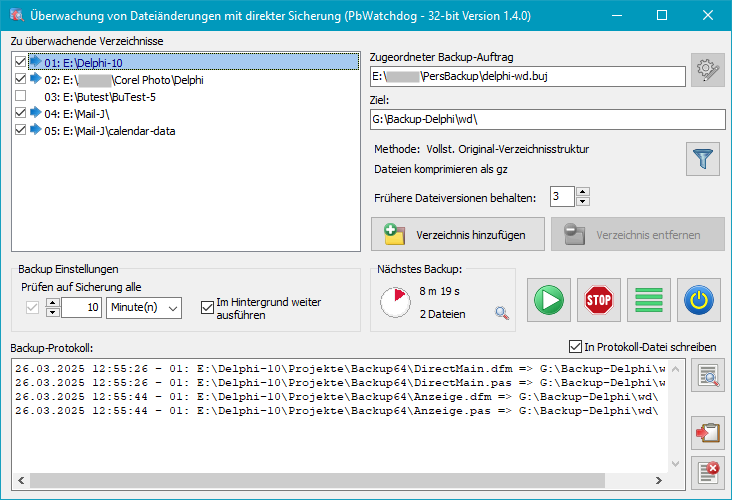The image size is (732, 500).
Task: Toggle 'In Protokoll-Datei schreiben' checkbox
Action: (575, 346)
